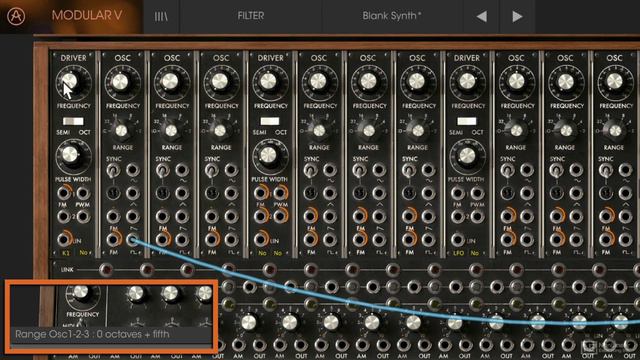Click square output jack on fifth OSC
Screen dimensions: 640x360
point(379,239)
